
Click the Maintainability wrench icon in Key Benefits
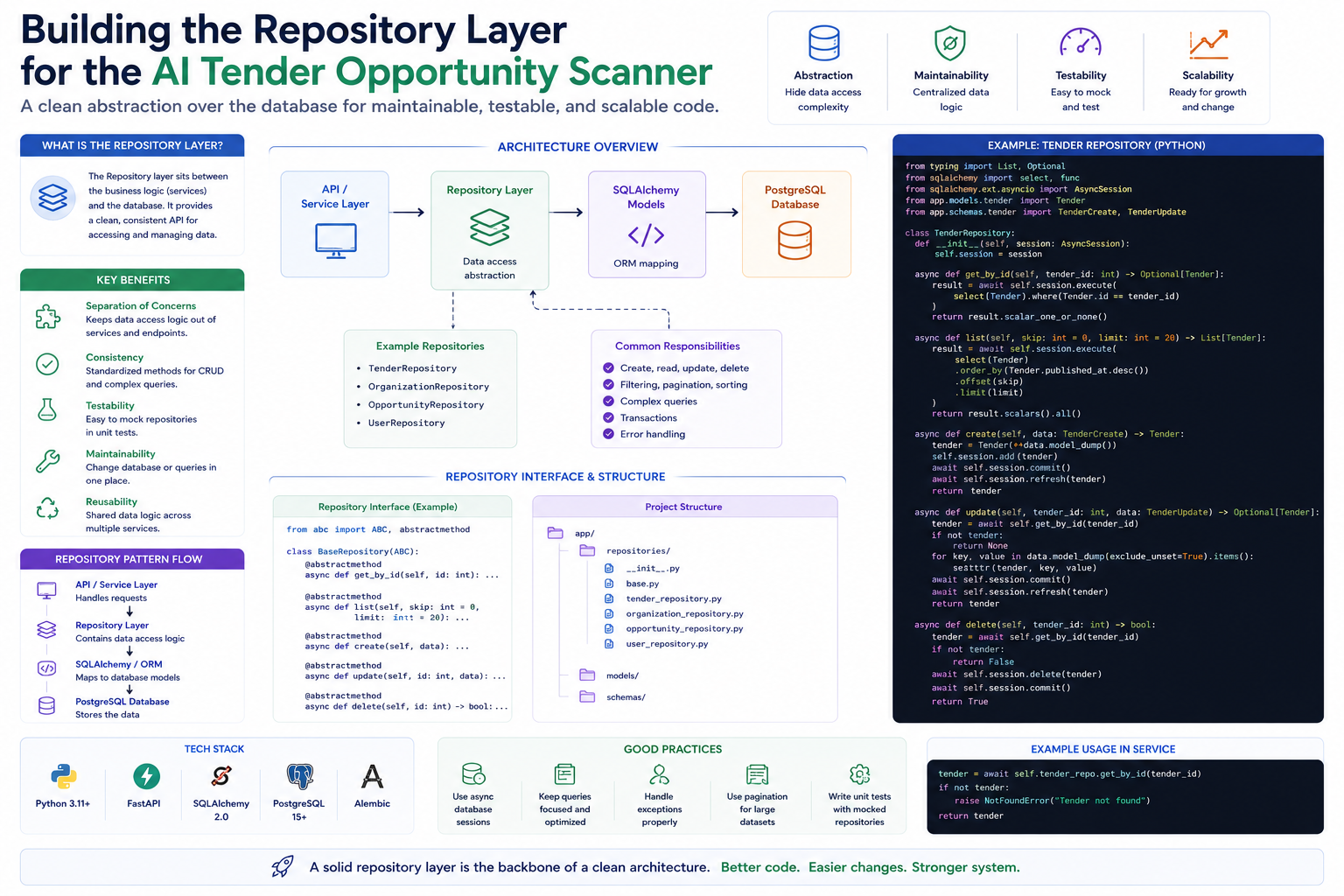(x=47, y=461)
